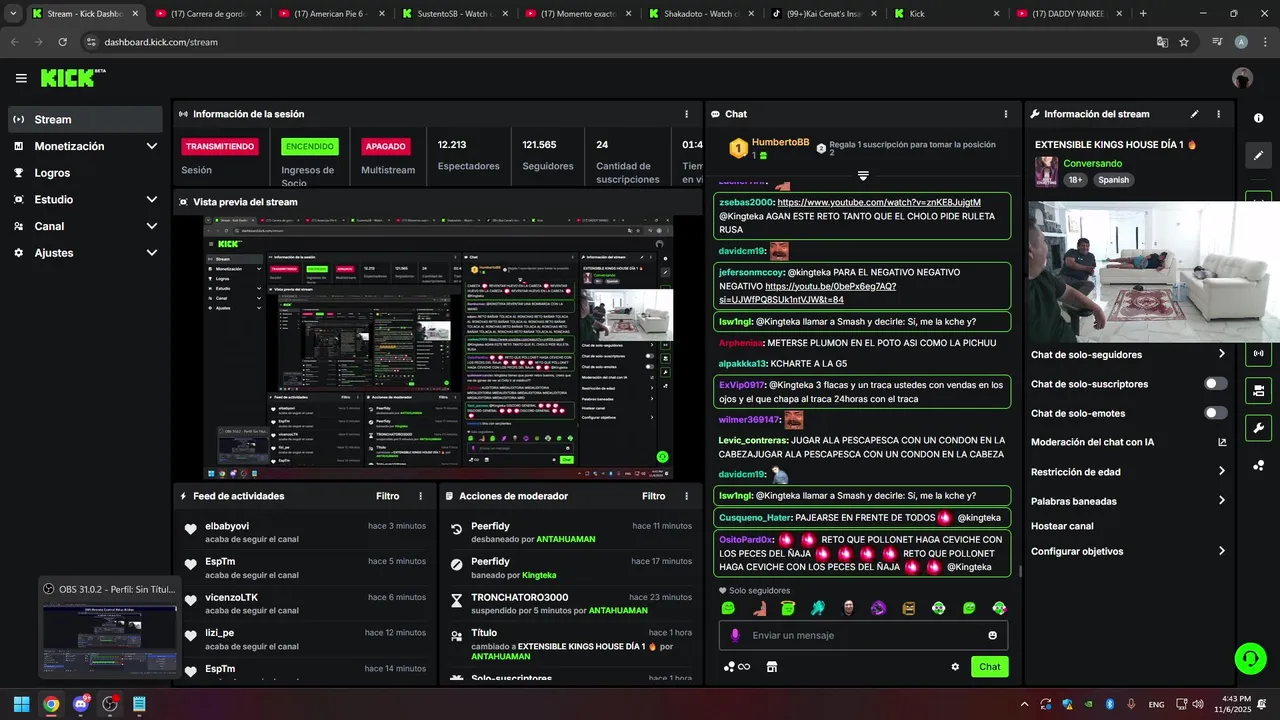The image size is (1280, 720).
Task: Switch to the American Pie 6 browser tab
Action: 329,14
